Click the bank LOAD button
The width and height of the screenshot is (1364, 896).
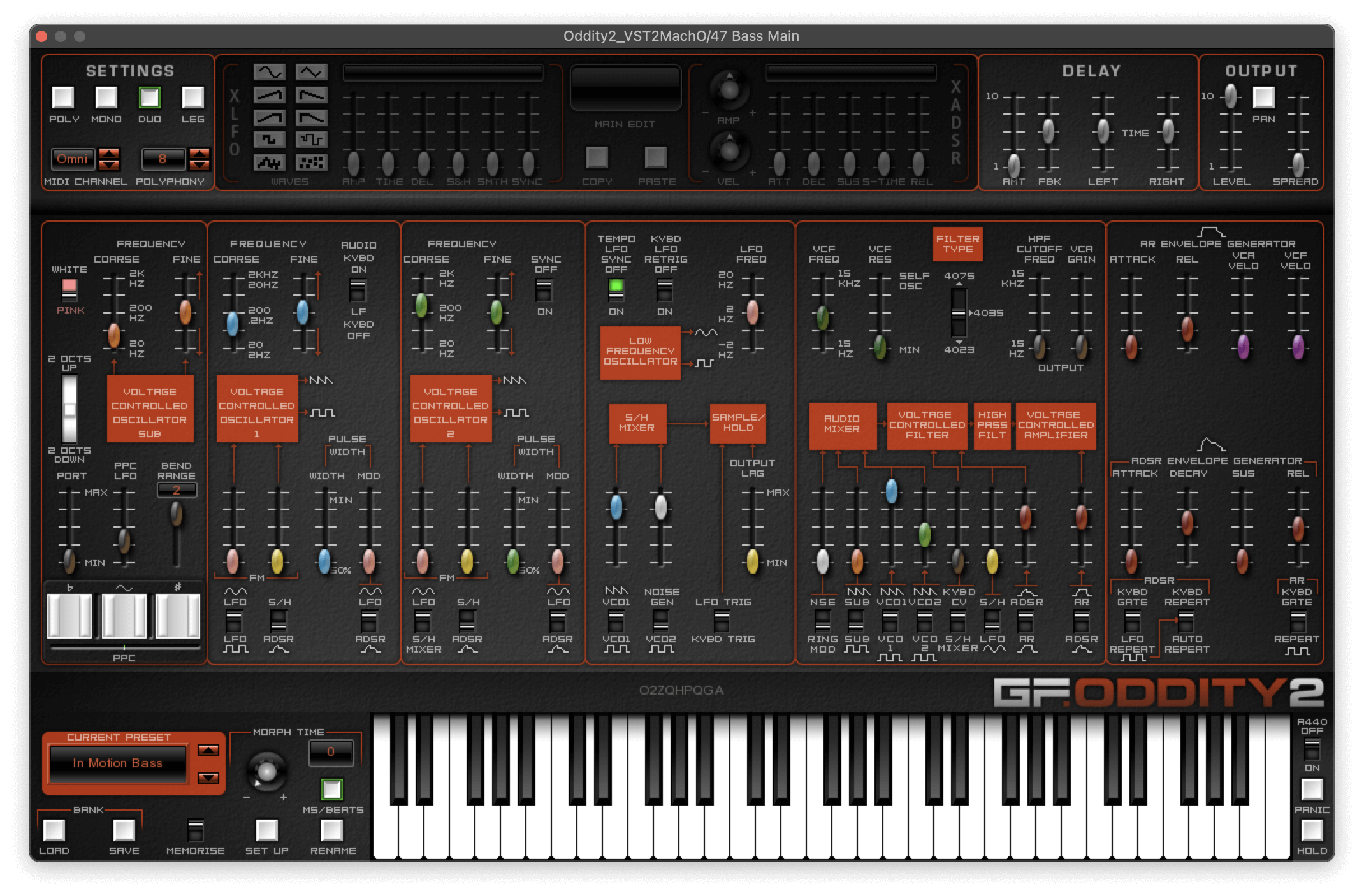click(x=54, y=830)
